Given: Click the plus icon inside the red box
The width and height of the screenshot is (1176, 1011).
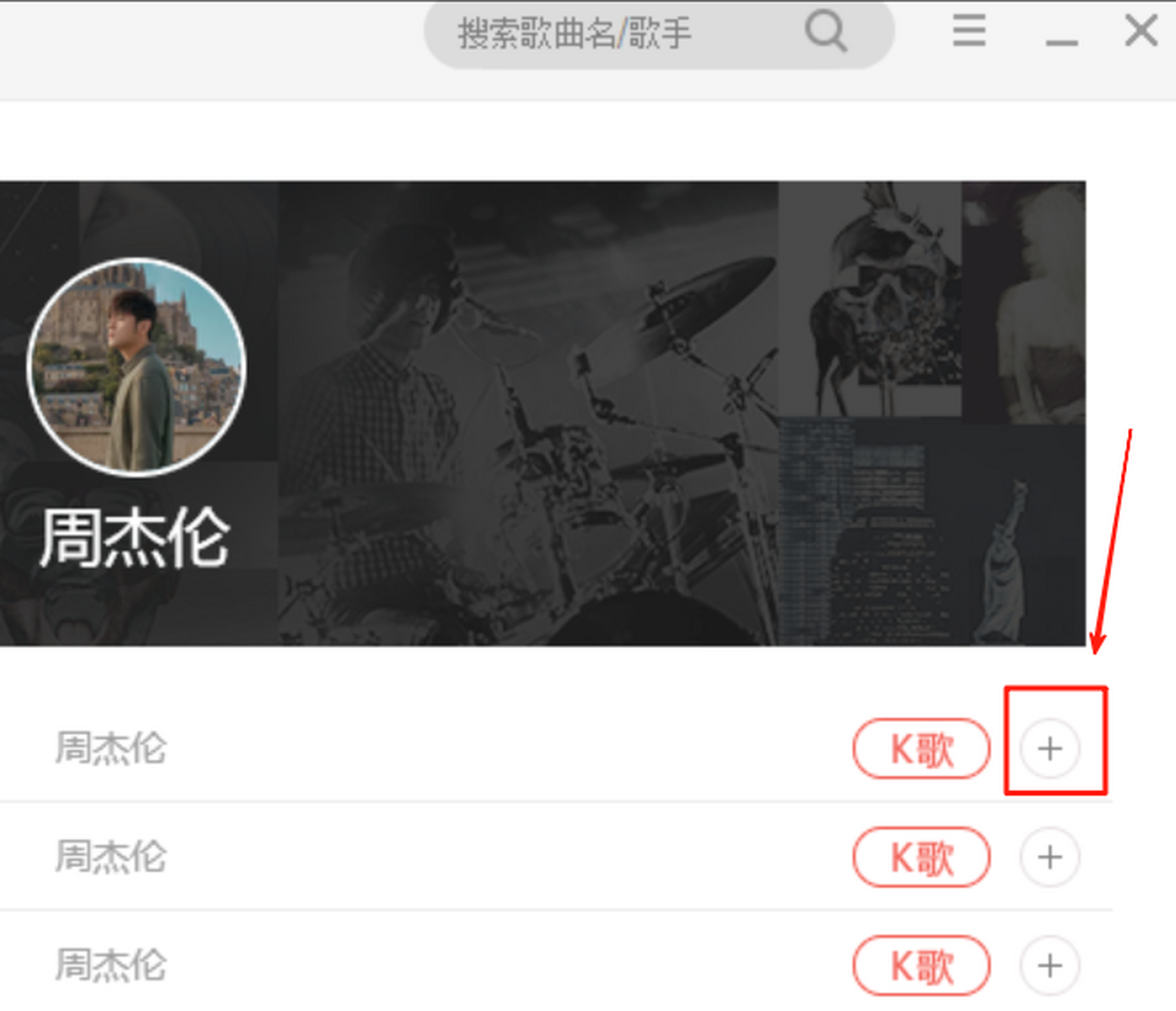Looking at the screenshot, I should (1050, 748).
